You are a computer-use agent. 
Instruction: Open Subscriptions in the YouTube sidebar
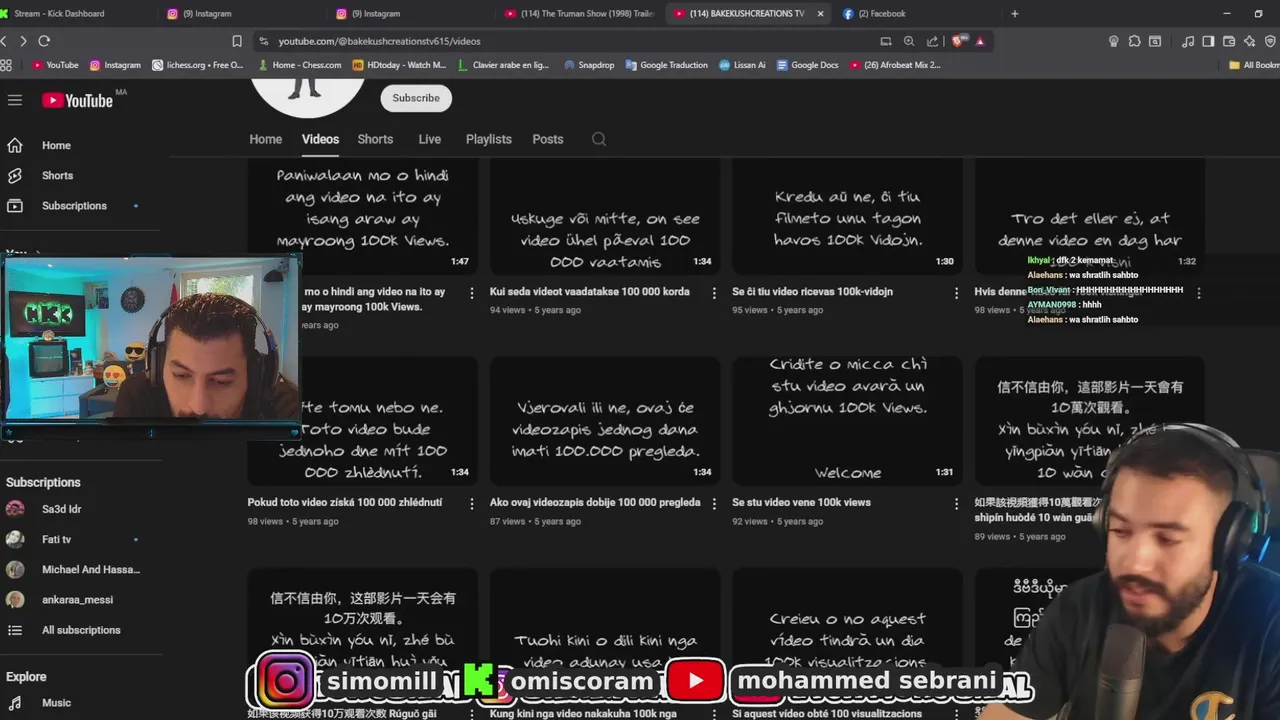81,206
